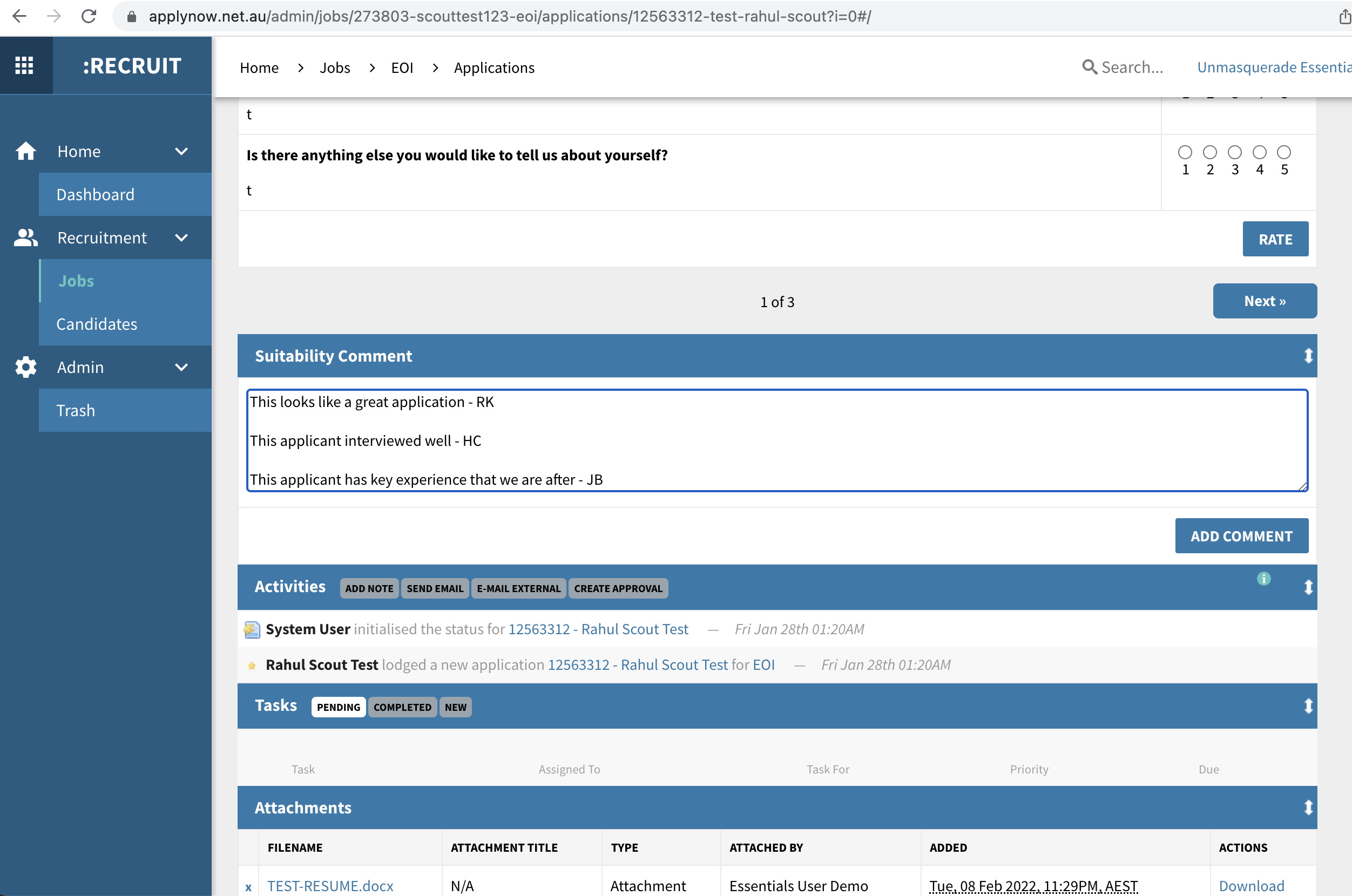This screenshot has width=1352, height=896.
Task: Click ADD NOTE in Activities
Action: pyautogui.click(x=369, y=588)
